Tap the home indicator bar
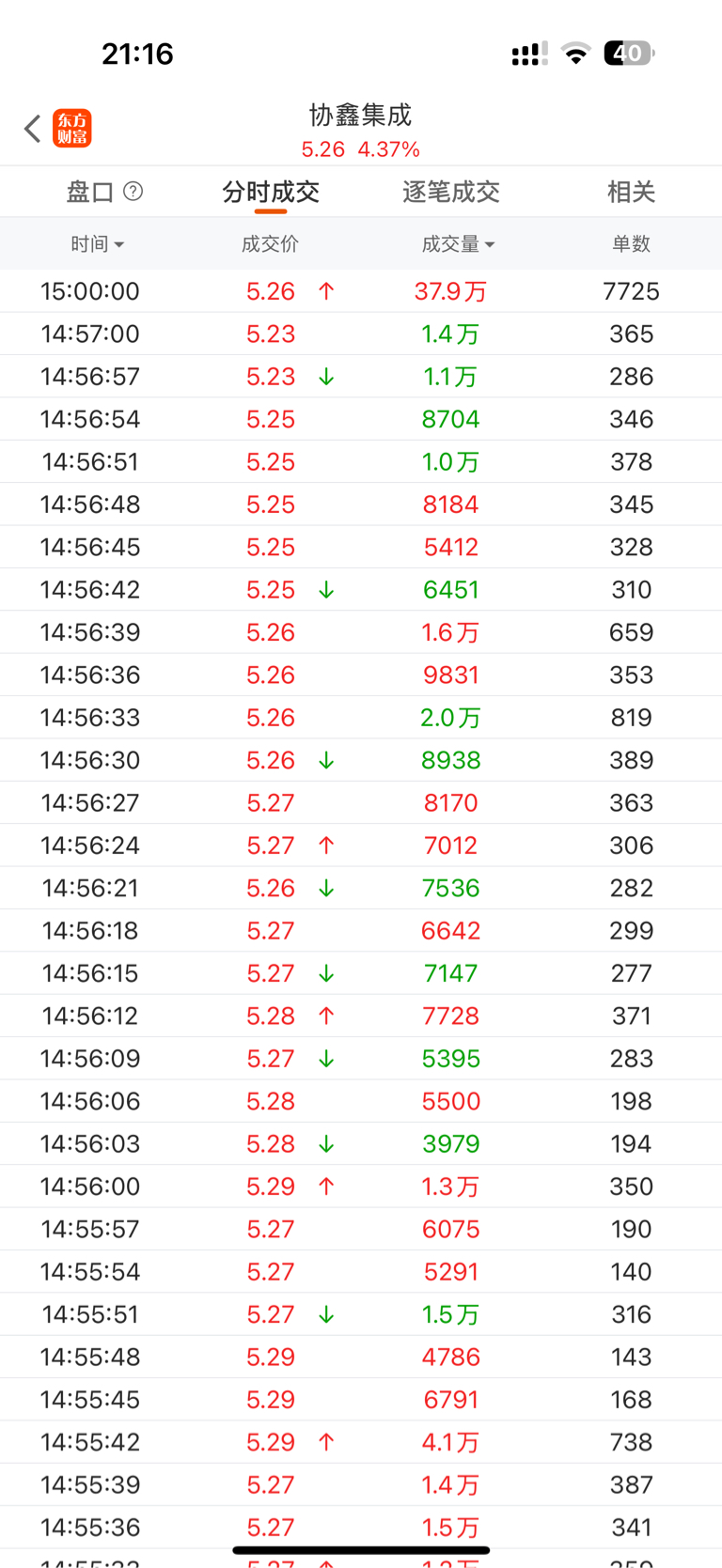 [x=361, y=1550]
